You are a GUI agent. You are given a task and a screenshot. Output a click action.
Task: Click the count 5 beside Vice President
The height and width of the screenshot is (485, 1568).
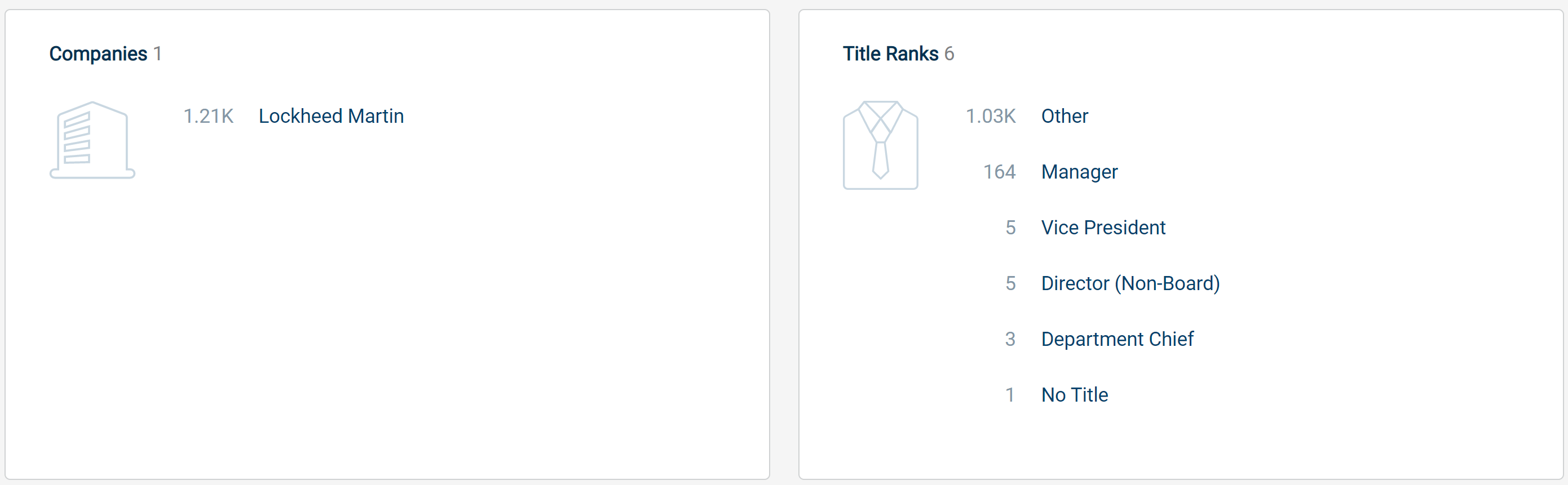(1010, 228)
